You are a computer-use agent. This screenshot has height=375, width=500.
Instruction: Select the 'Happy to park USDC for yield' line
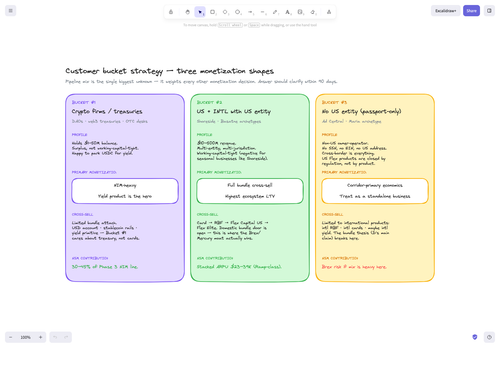pos(102,153)
